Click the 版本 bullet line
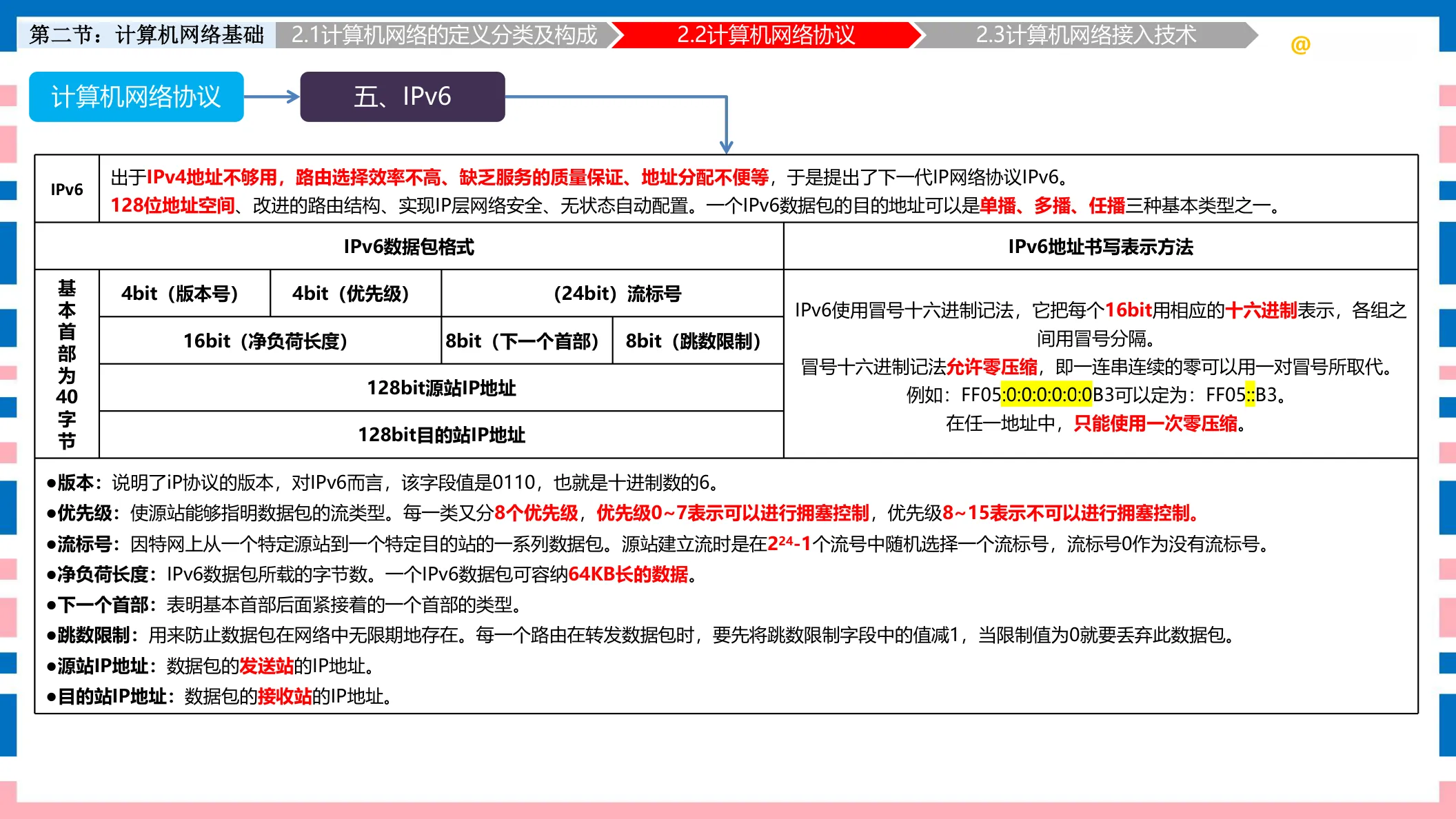Image resolution: width=1456 pixels, height=819 pixels. point(383,483)
